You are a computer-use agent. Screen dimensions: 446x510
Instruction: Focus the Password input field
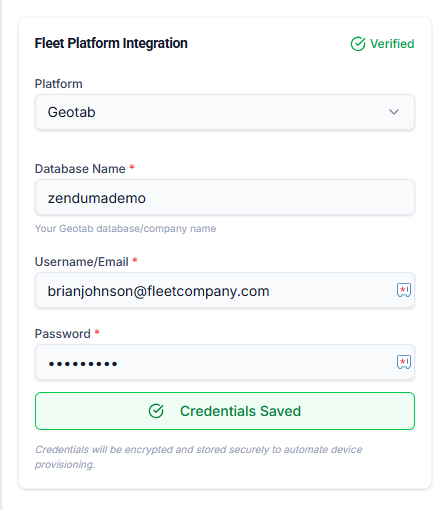tap(225, 362)
